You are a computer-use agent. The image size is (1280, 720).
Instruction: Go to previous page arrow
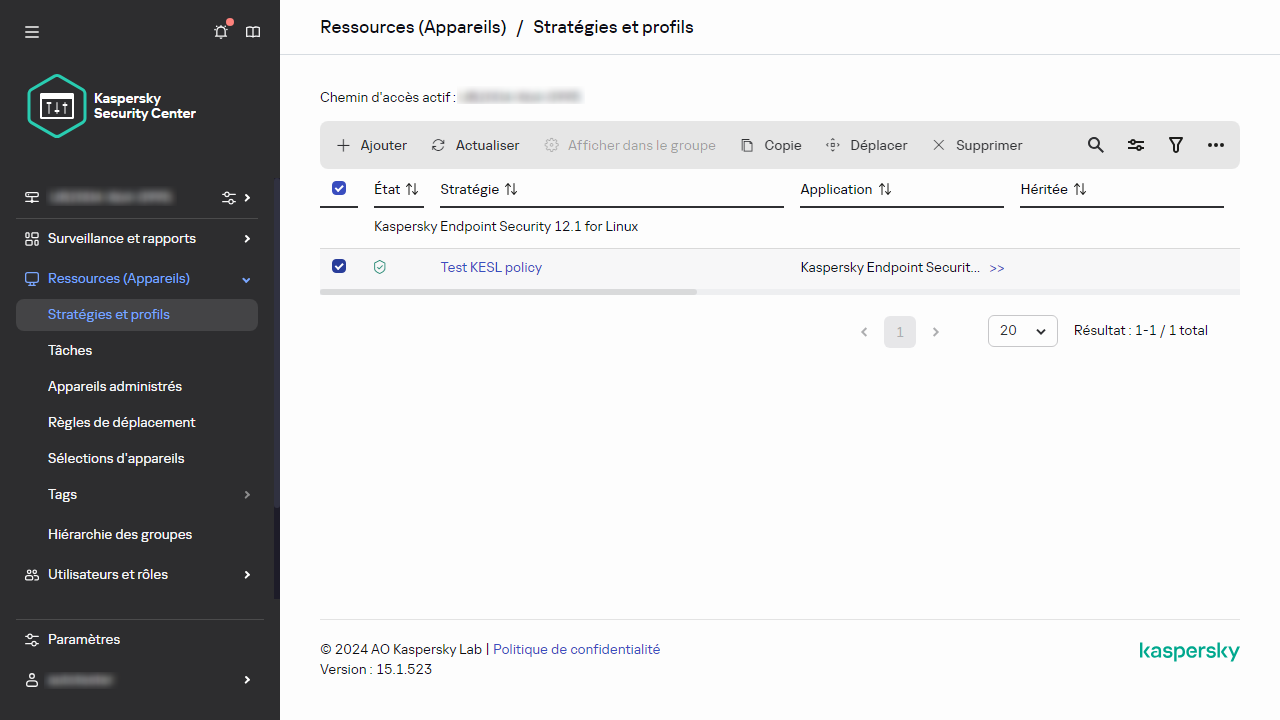coord(864,332)
